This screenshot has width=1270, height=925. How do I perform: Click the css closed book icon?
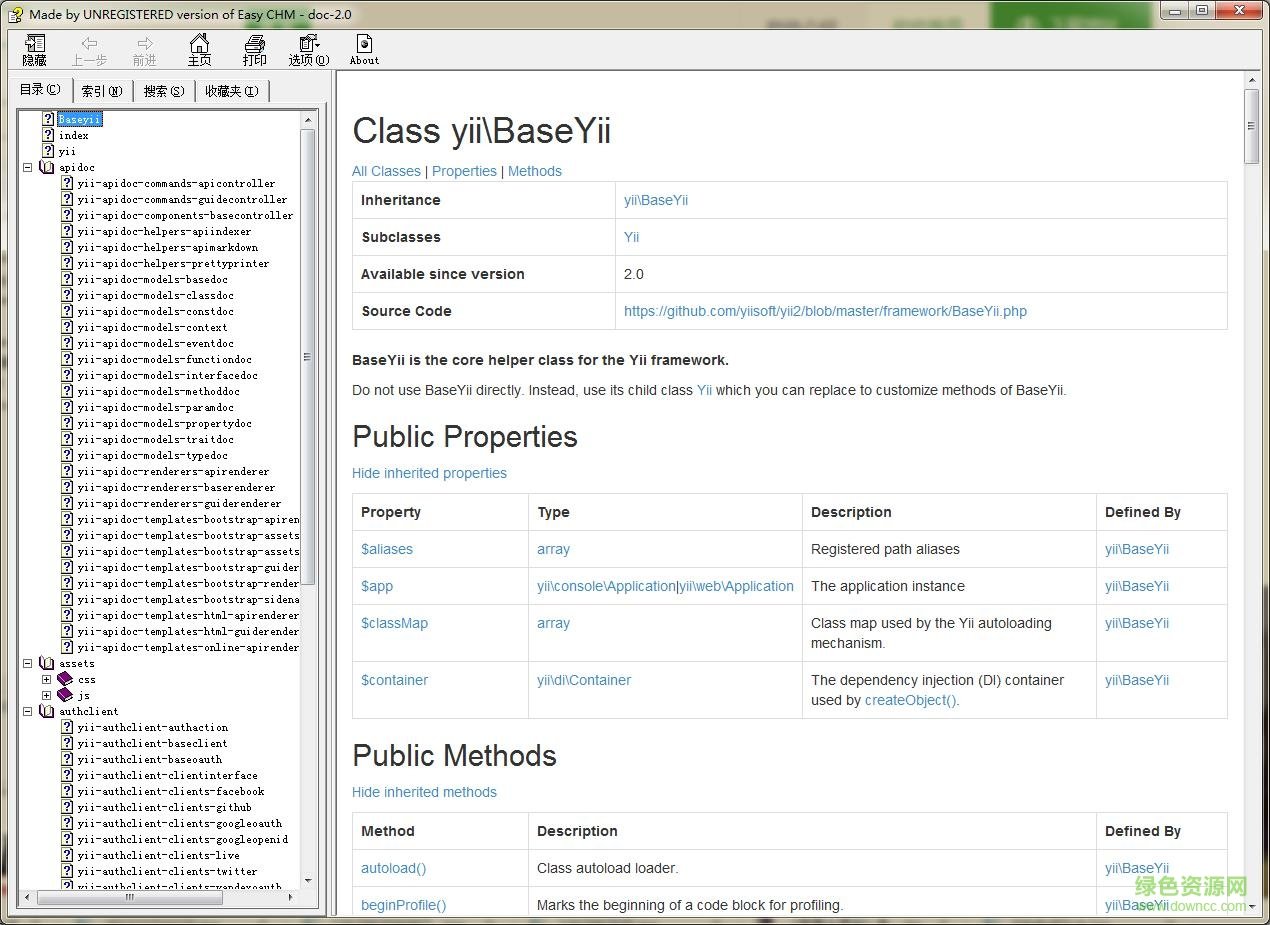[65, 679]
